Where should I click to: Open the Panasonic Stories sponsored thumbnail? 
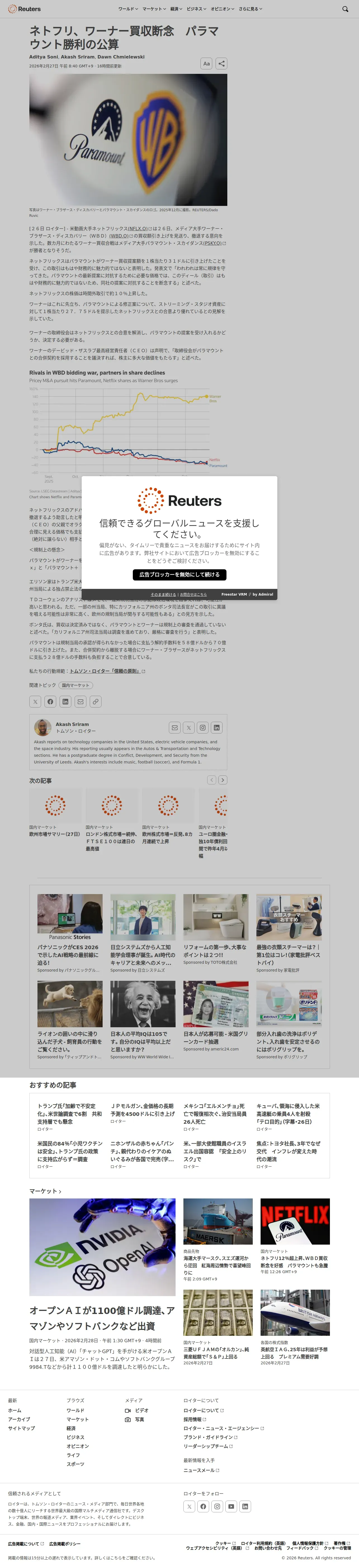coord(70,917)
